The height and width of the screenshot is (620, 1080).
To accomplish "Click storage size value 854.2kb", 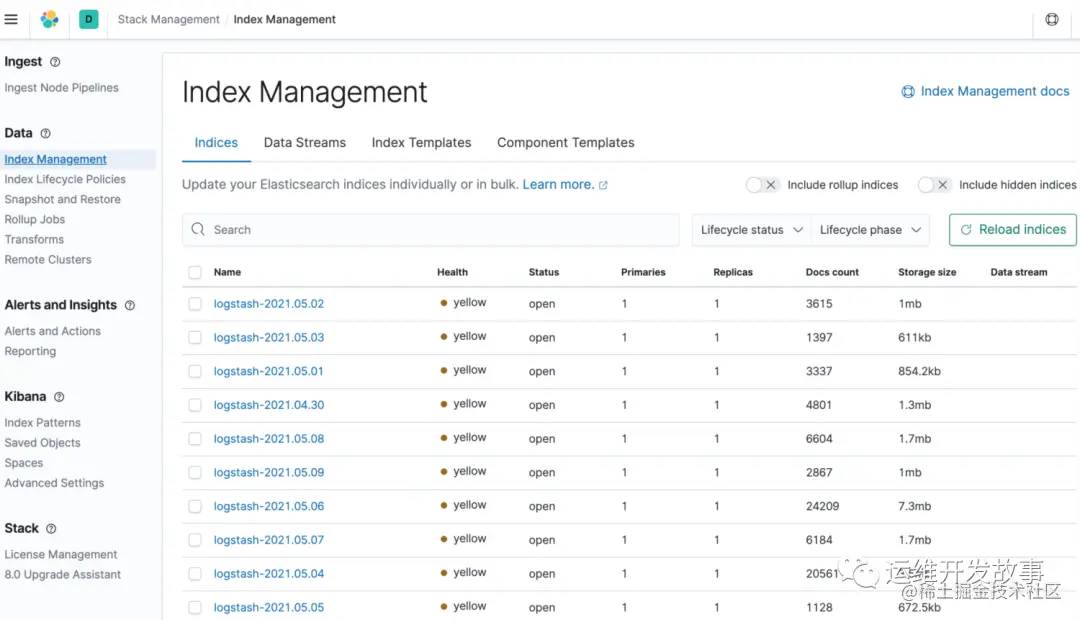I will tap(919, 371).
